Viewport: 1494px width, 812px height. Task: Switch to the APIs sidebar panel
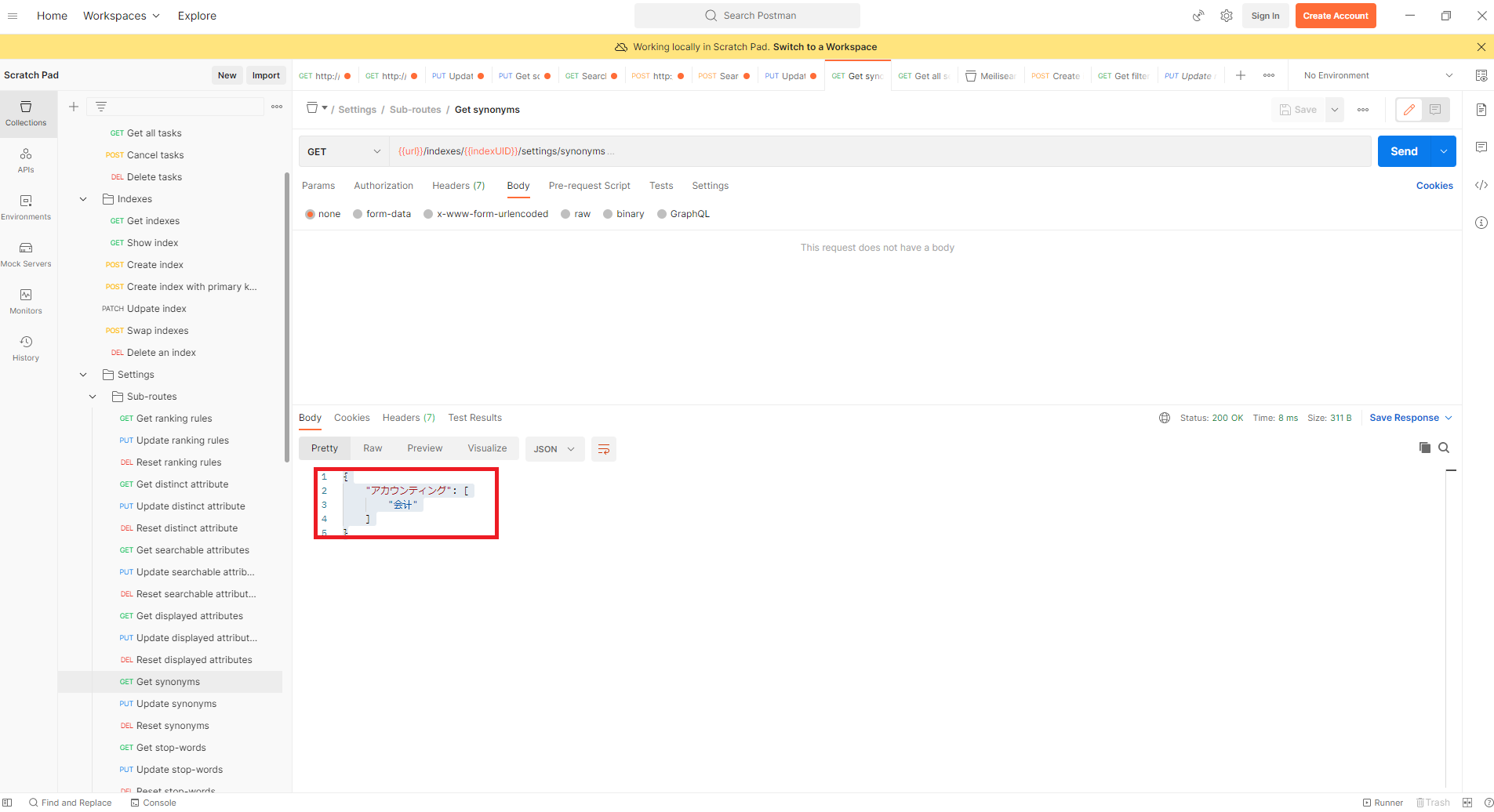point(26,161)
